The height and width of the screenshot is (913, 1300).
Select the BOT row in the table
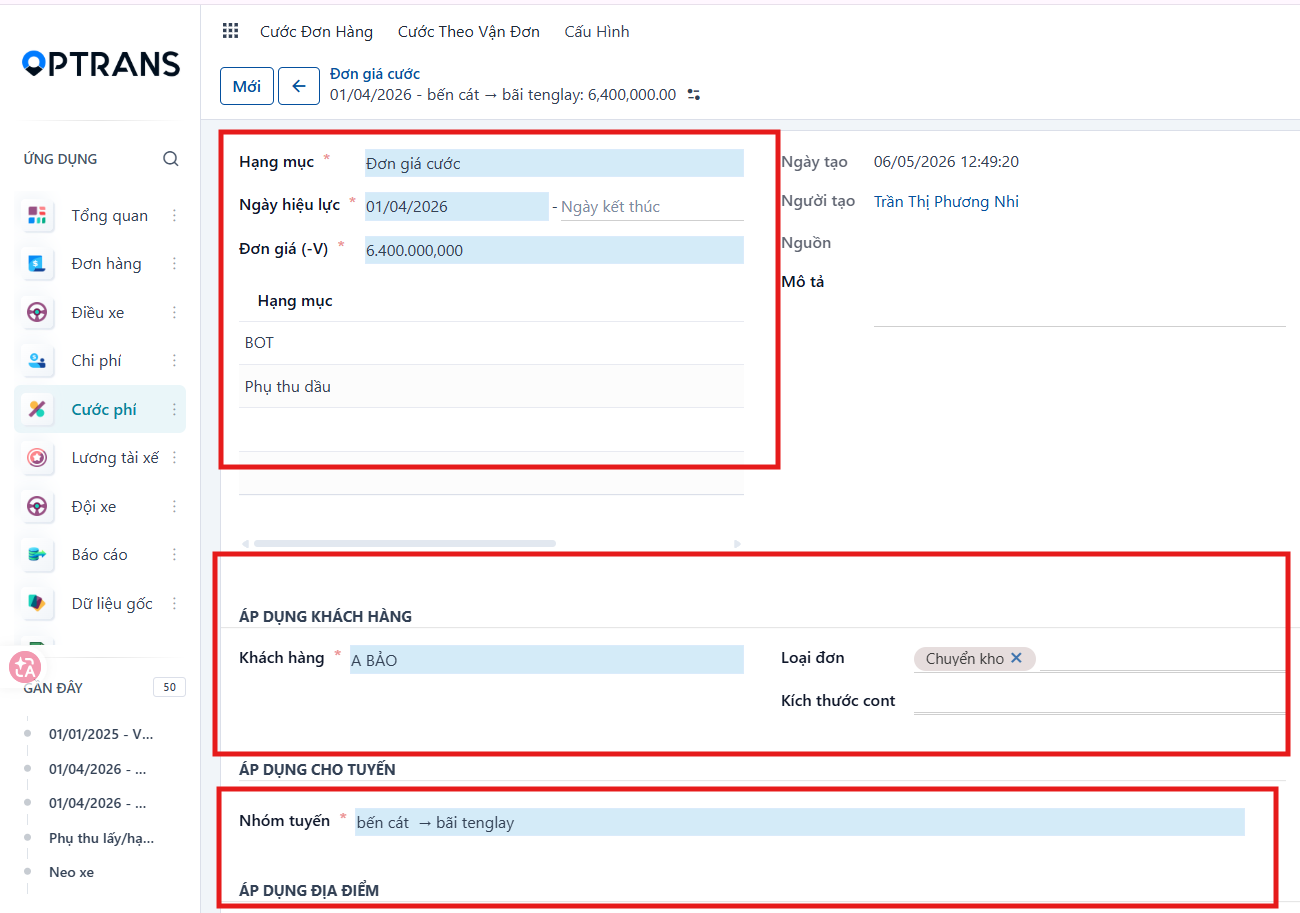(x=491, y=343)
